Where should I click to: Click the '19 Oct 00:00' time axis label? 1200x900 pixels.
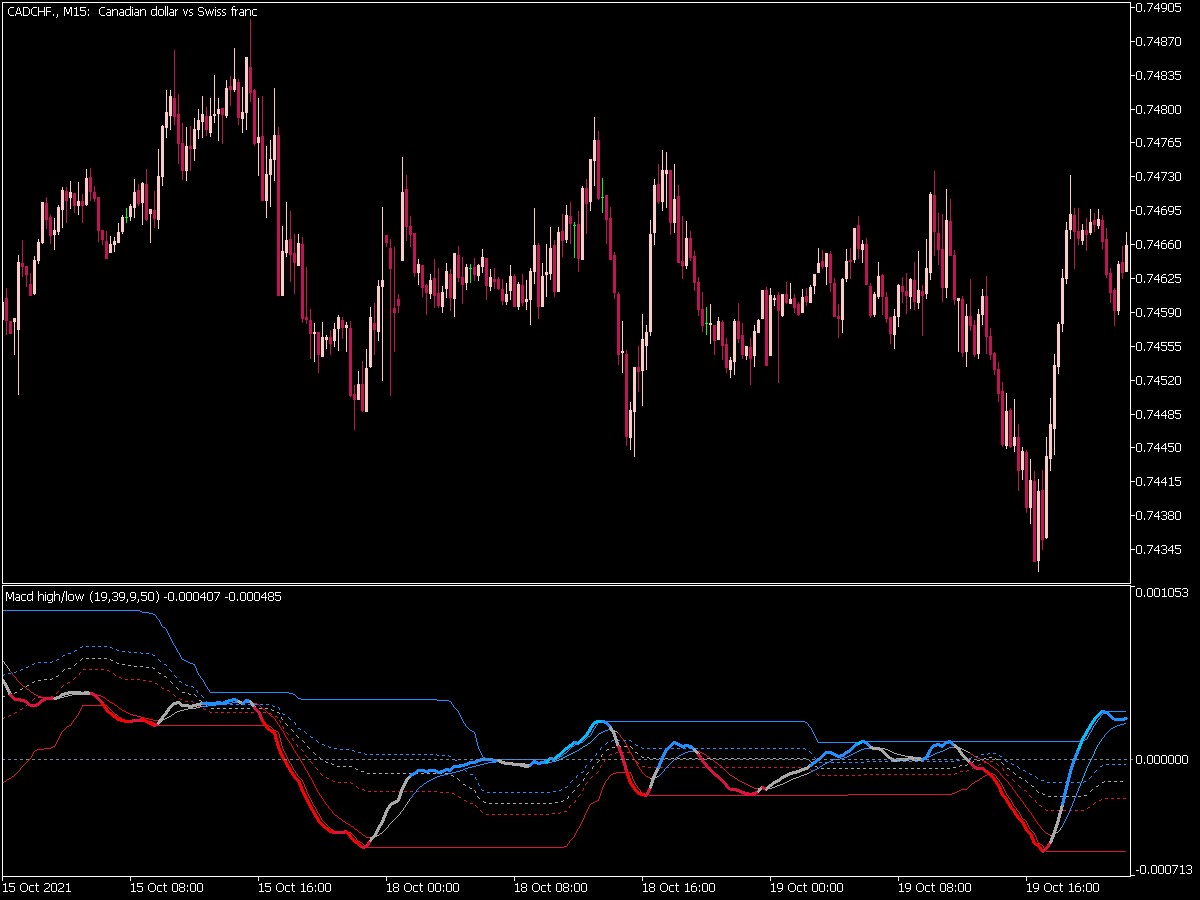click(807, 888)
